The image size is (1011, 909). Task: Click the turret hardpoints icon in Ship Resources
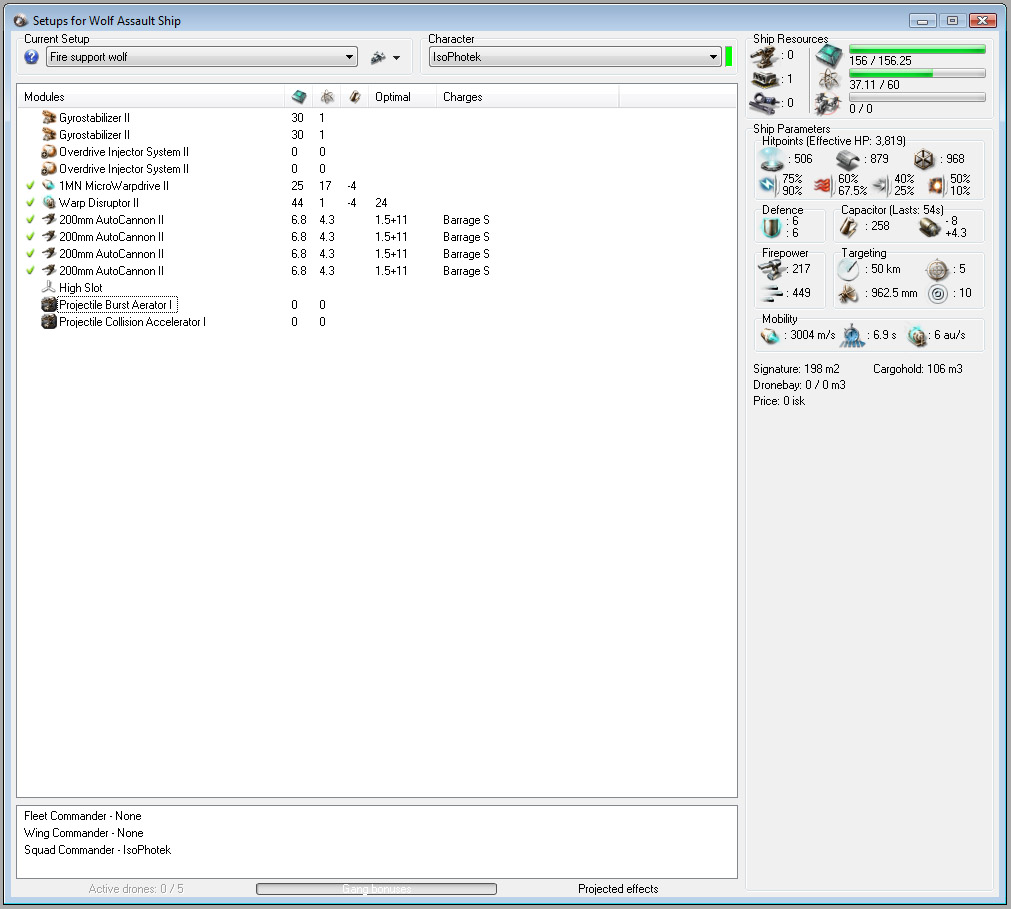tap(765, 56)
